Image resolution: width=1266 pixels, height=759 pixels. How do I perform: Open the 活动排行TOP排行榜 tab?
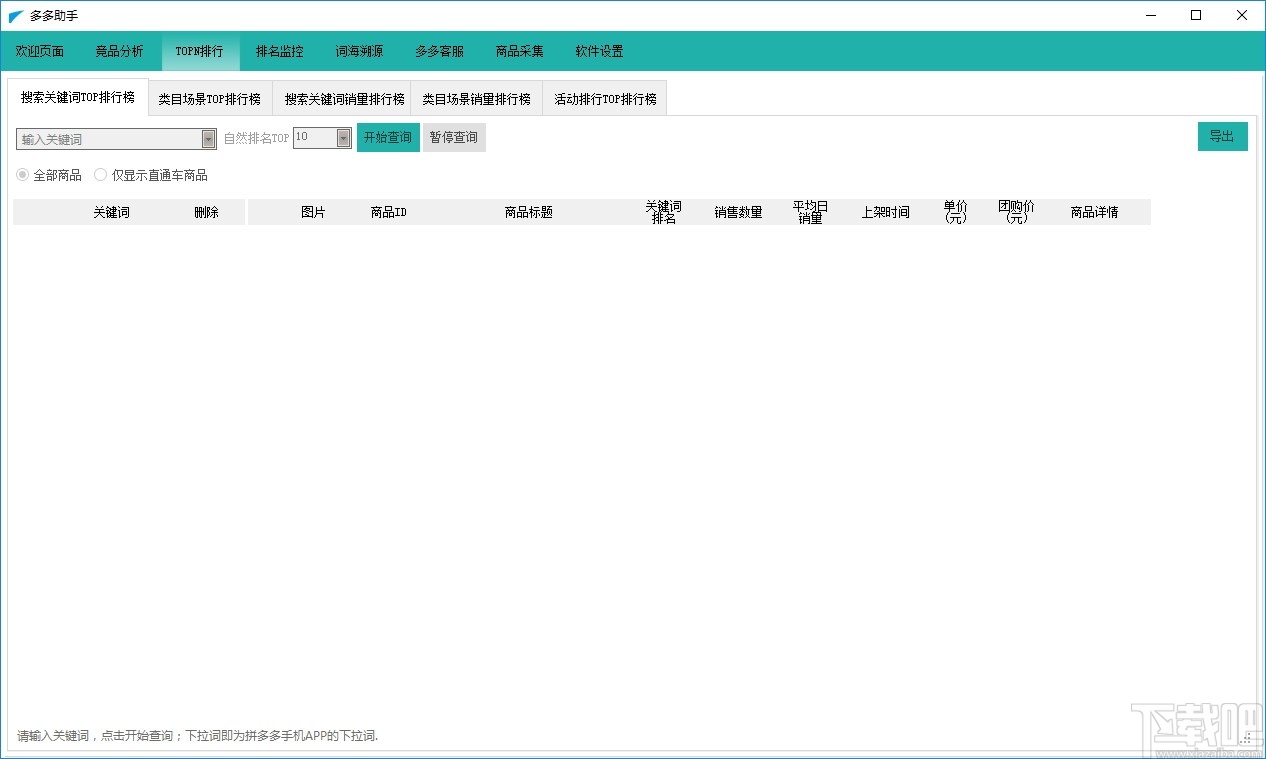point(606,99)
